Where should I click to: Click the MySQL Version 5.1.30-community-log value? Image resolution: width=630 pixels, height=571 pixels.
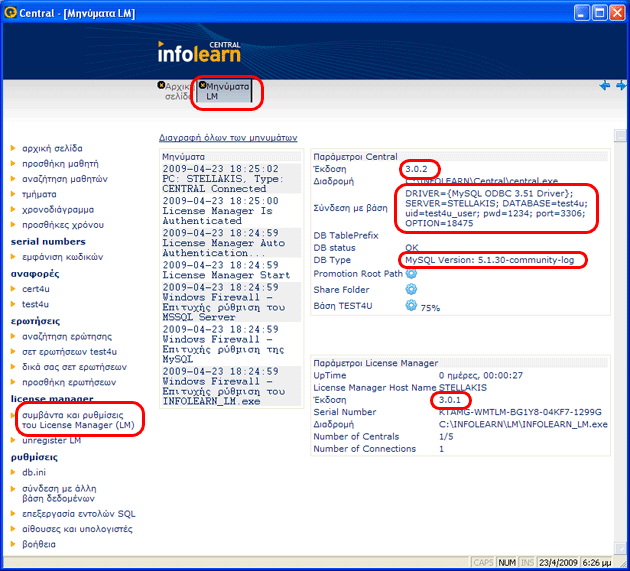pos(489,260)
